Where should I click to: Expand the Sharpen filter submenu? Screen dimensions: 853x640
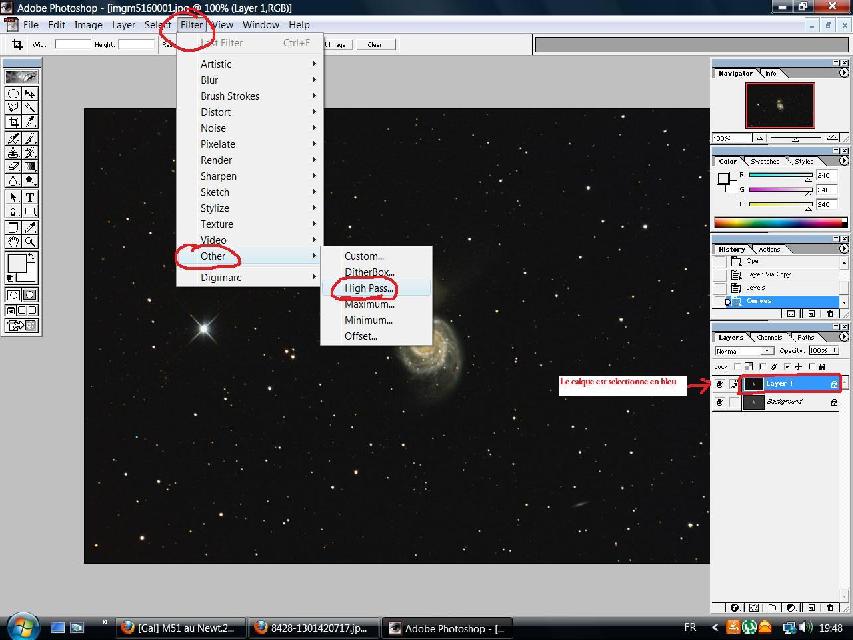point(250,176)
